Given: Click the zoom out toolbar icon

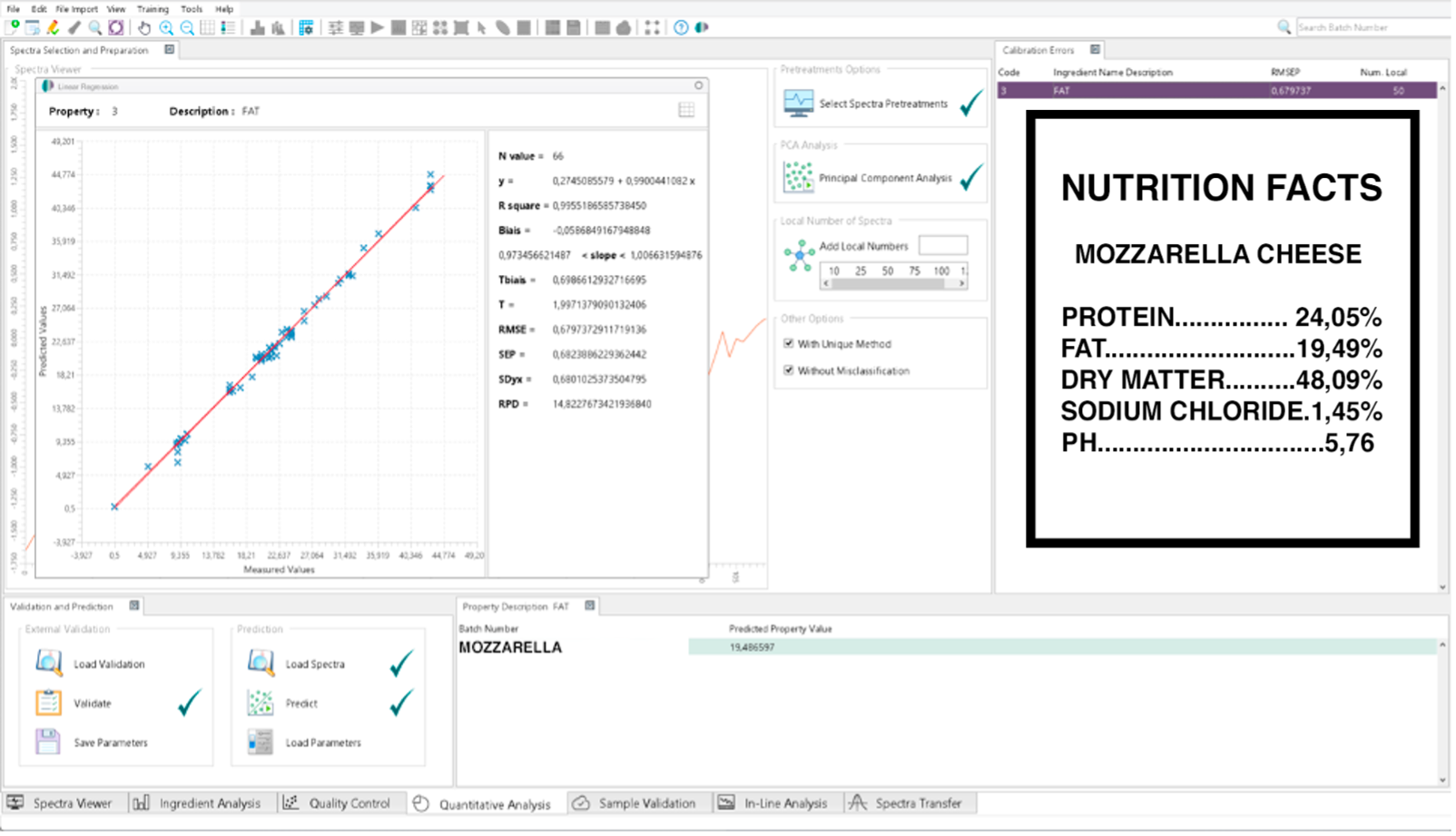Looking at the screenshot, I should coord(187,27).
